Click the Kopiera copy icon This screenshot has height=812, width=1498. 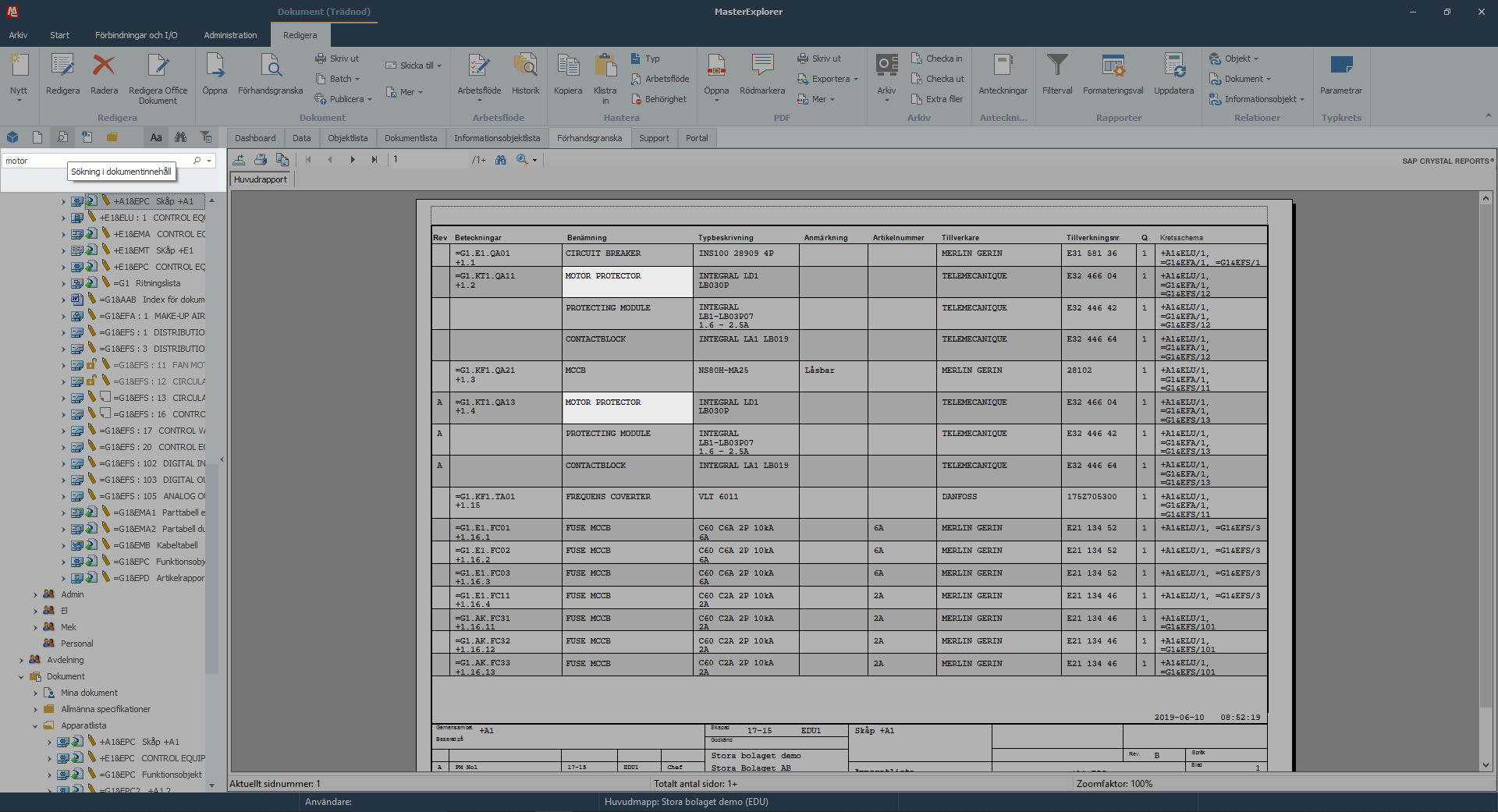pyautogui.click(x=568, y=66)
